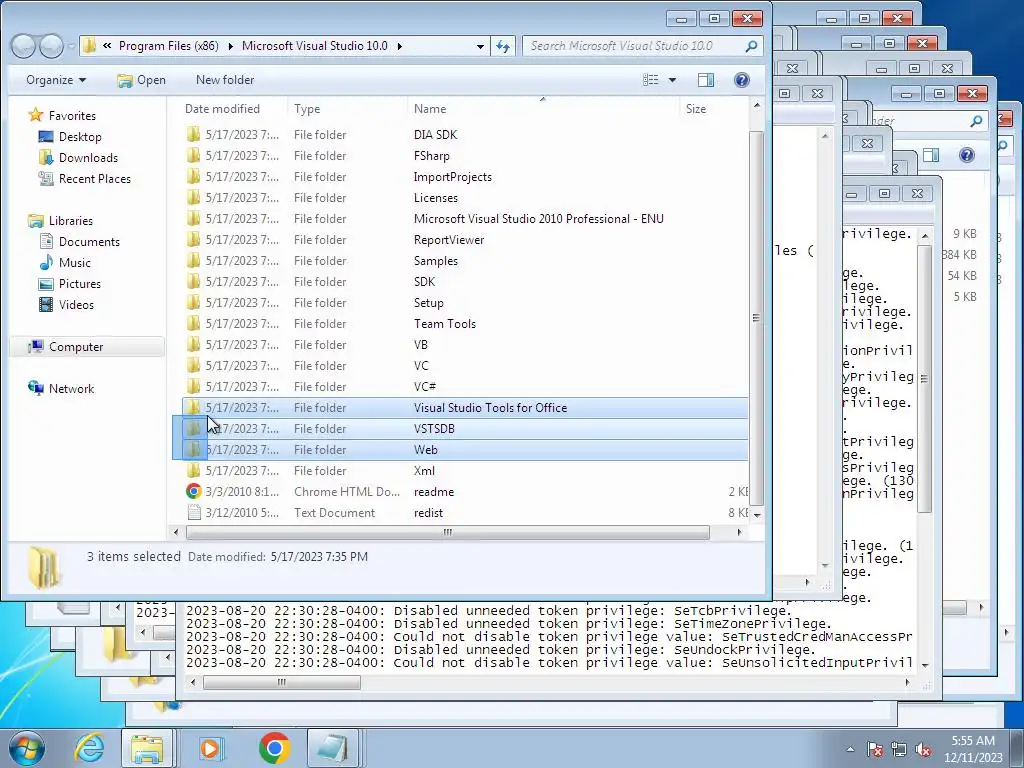Select the readme Chrome HTML icon
Image resolution: width=1024 pixels, height=768 pixels.
(193, 492)
